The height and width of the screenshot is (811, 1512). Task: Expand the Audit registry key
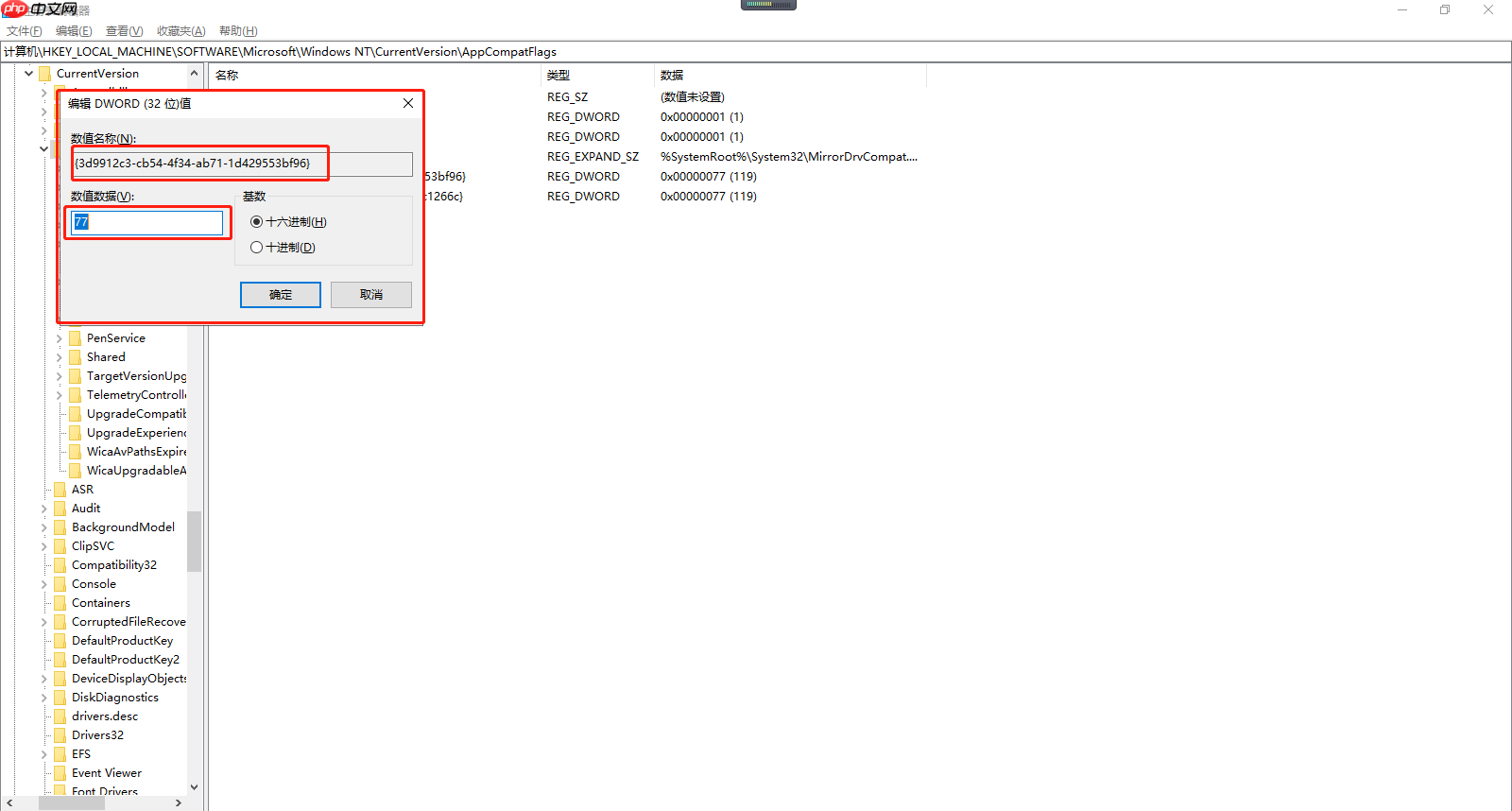coord(44,509)
